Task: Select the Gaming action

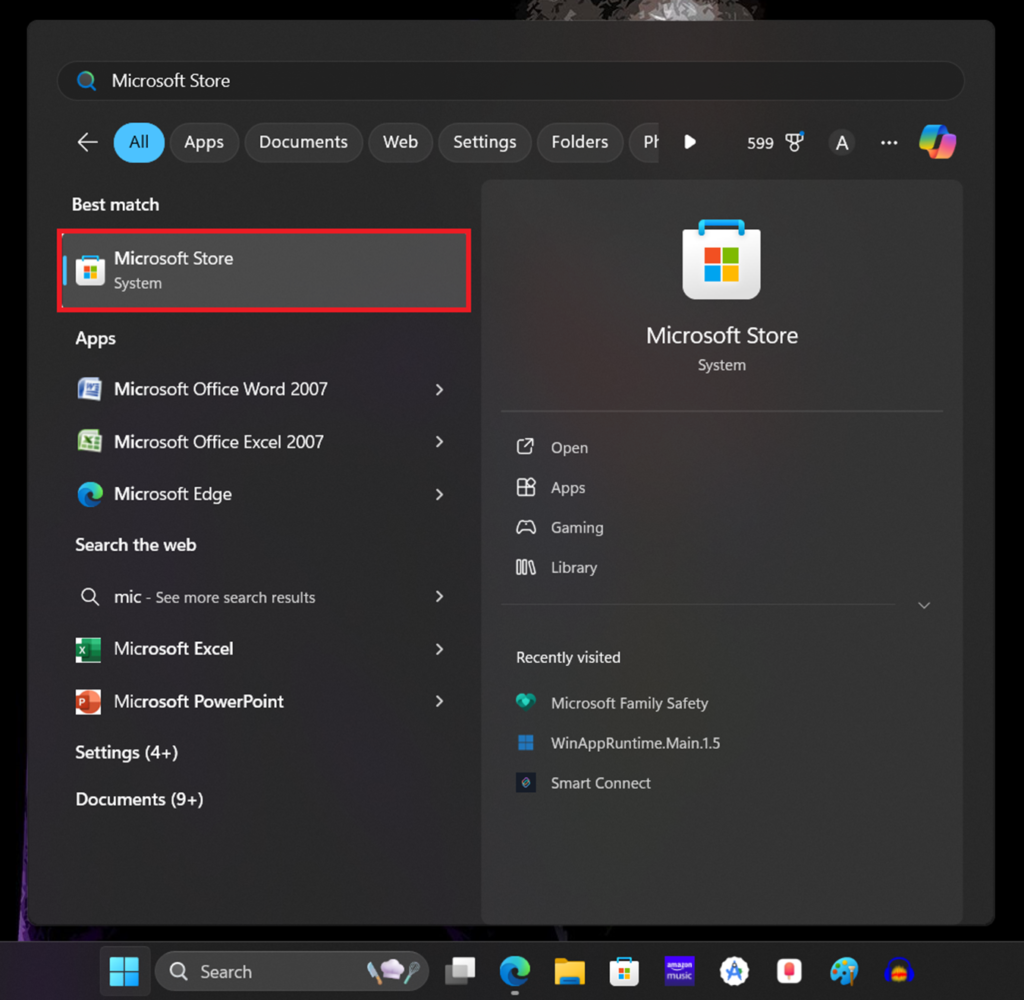Action: (577, 528)
